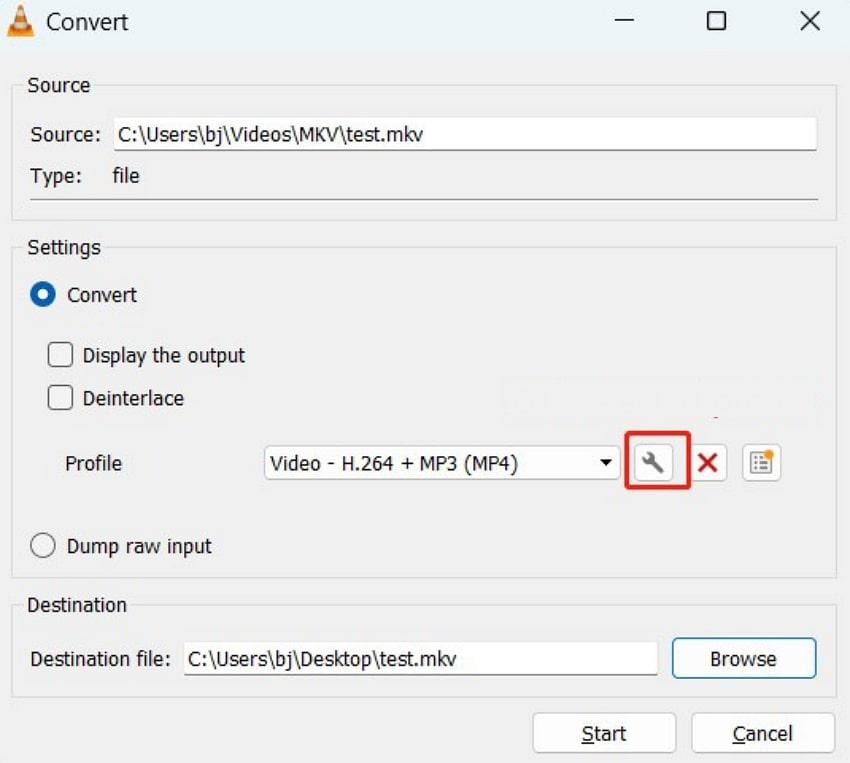Enable Display the output

(x=60, y=355)
